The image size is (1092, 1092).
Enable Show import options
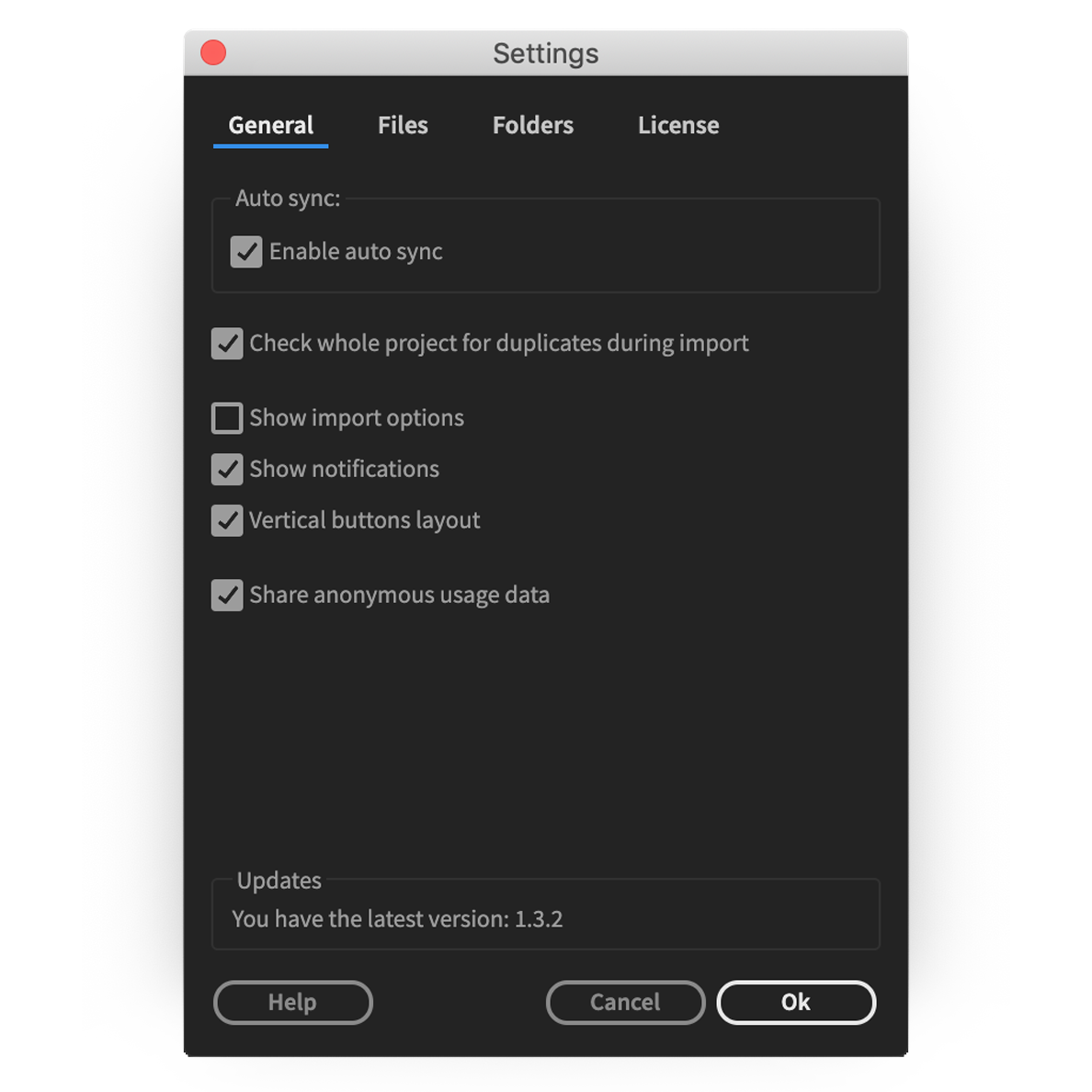(x=226, y=417)
